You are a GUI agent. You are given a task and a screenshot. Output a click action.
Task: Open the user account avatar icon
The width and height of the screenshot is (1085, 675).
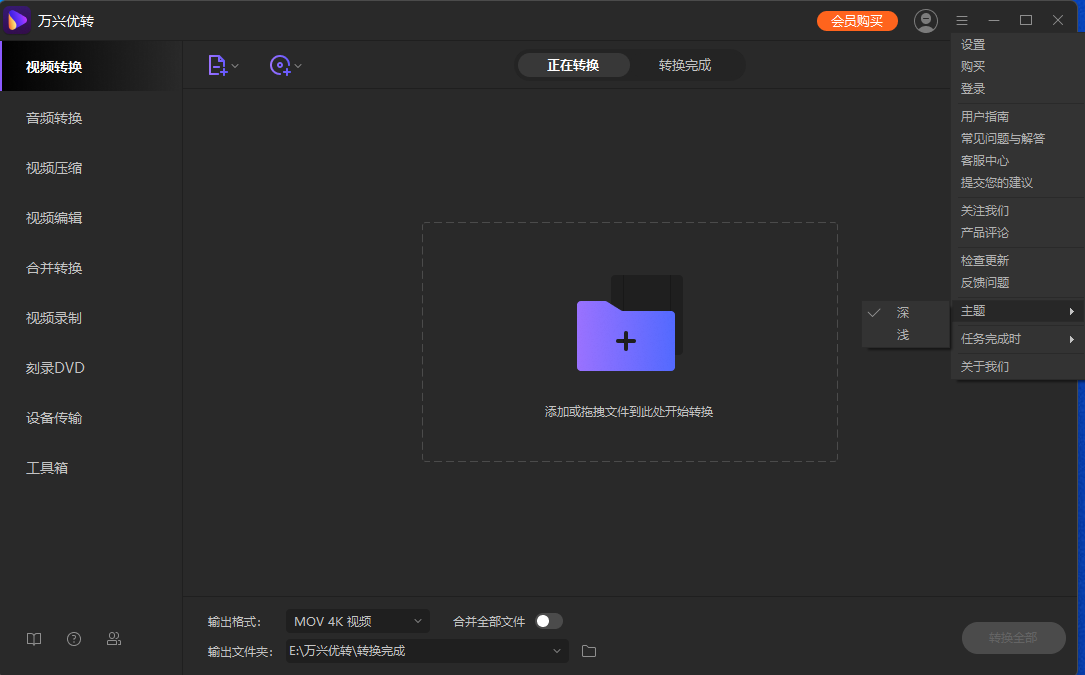tap(926, 20)
